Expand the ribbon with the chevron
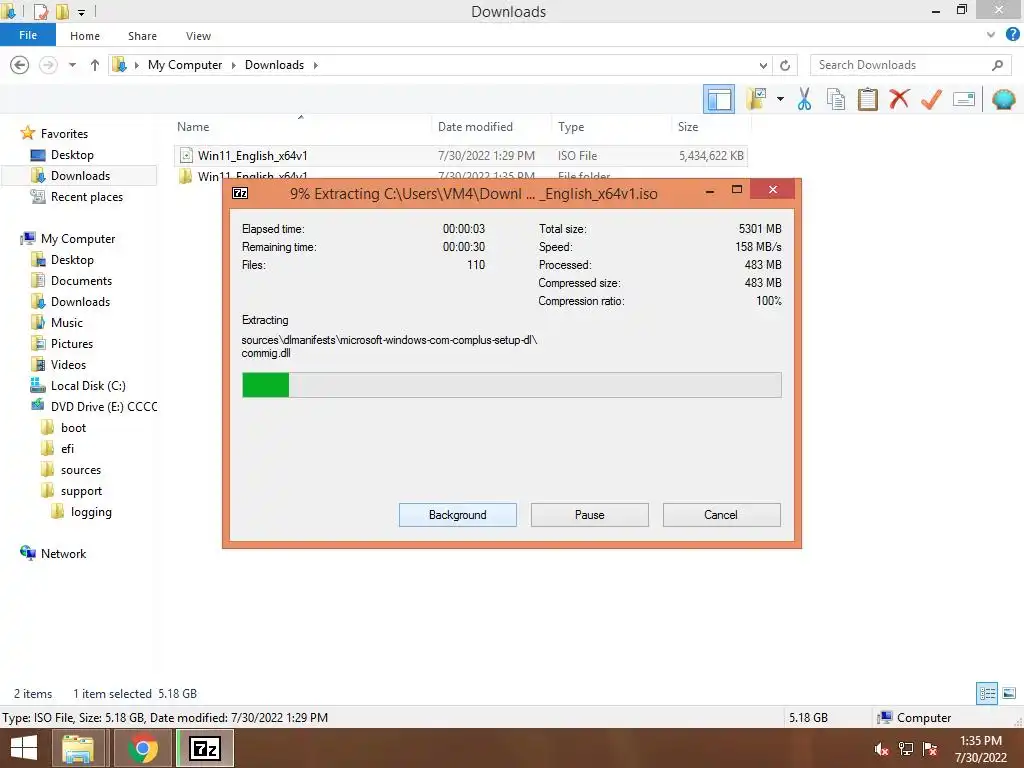Viewport: 1024px width, 768px height. (991, 35)
